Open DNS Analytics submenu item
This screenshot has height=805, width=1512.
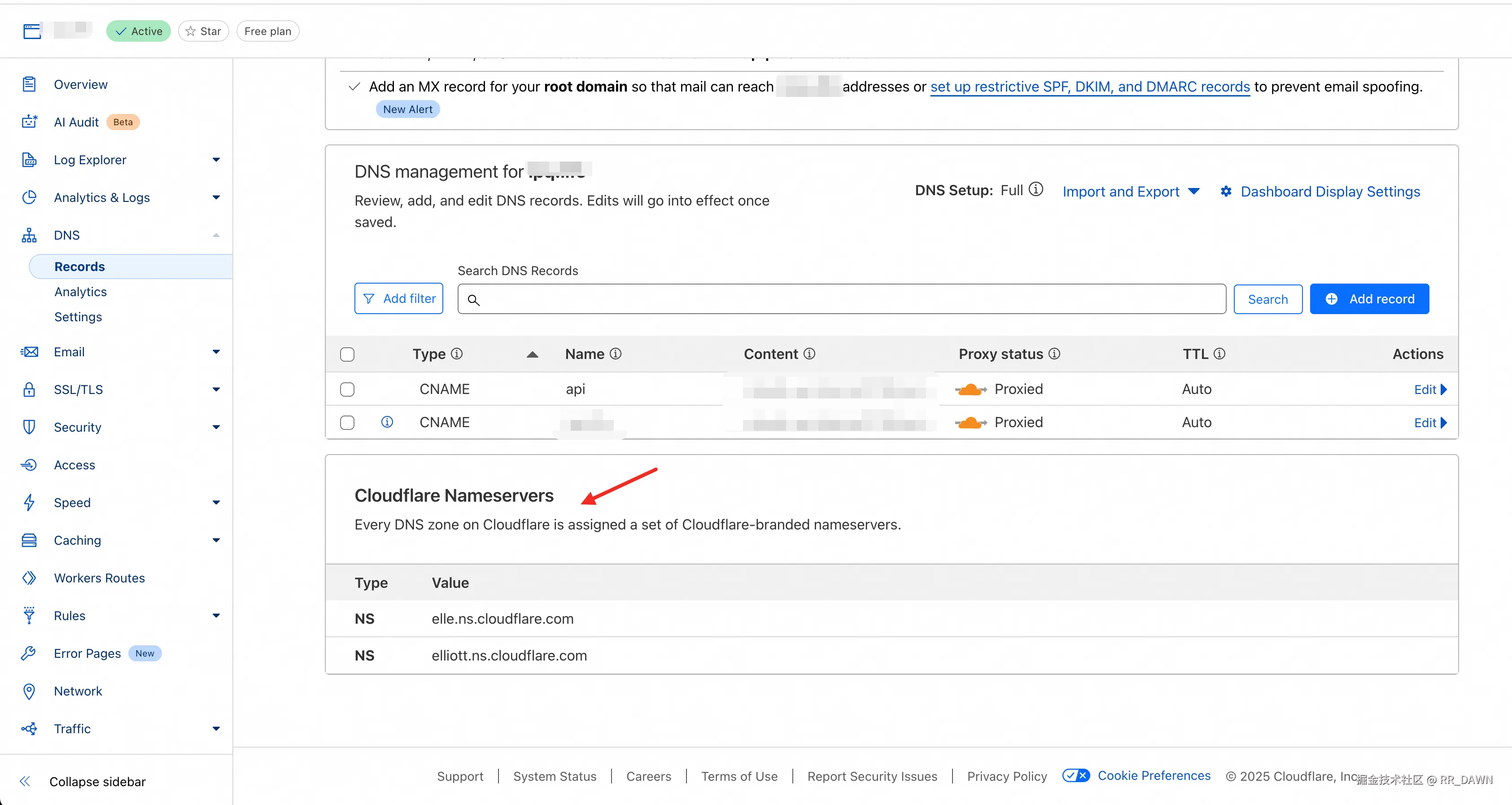(80, 292)
